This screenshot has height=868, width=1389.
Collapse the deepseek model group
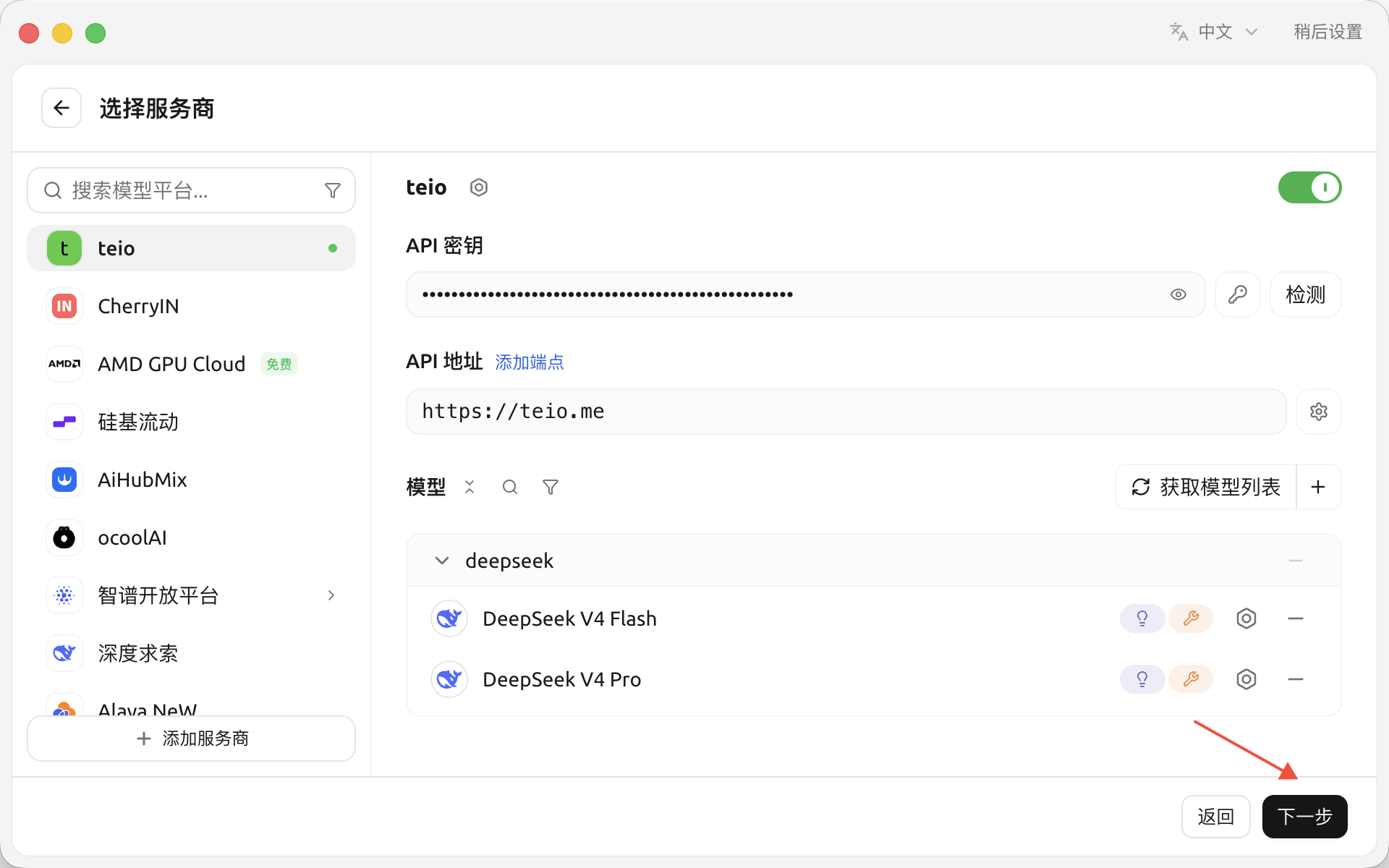pos(442,561)
